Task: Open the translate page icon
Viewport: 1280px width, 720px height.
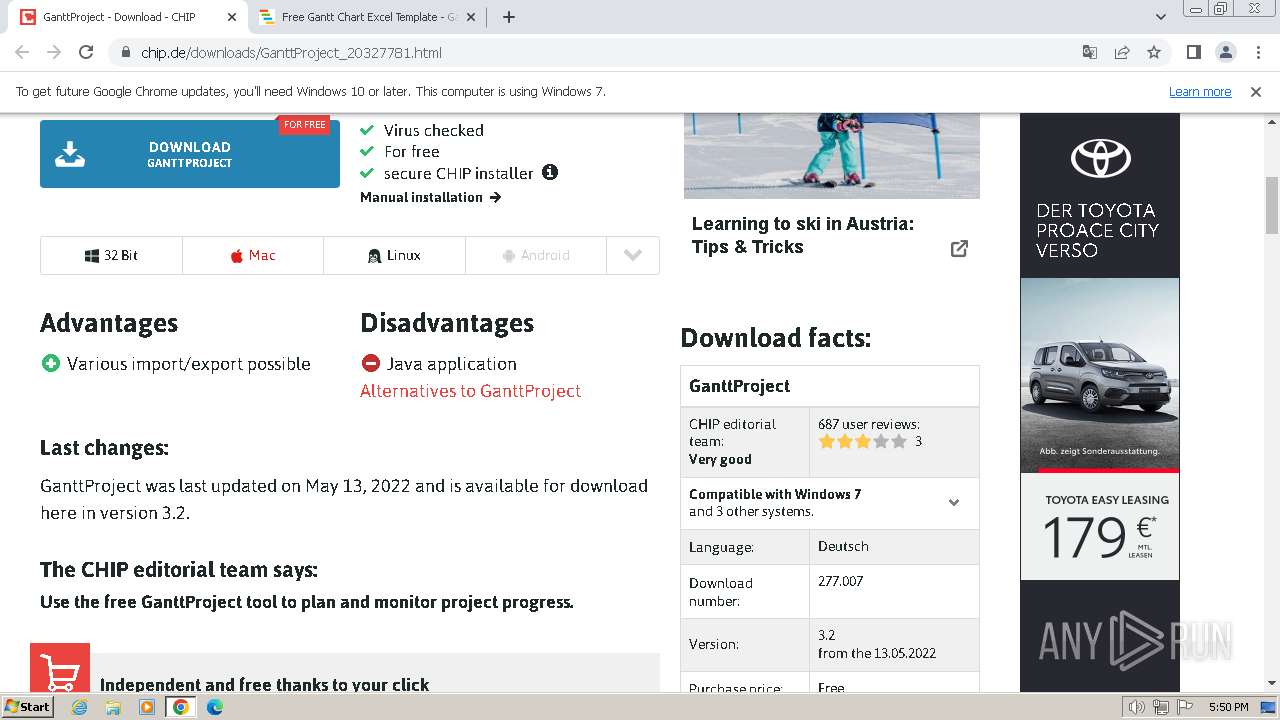Action: (x=1090, y=52)
